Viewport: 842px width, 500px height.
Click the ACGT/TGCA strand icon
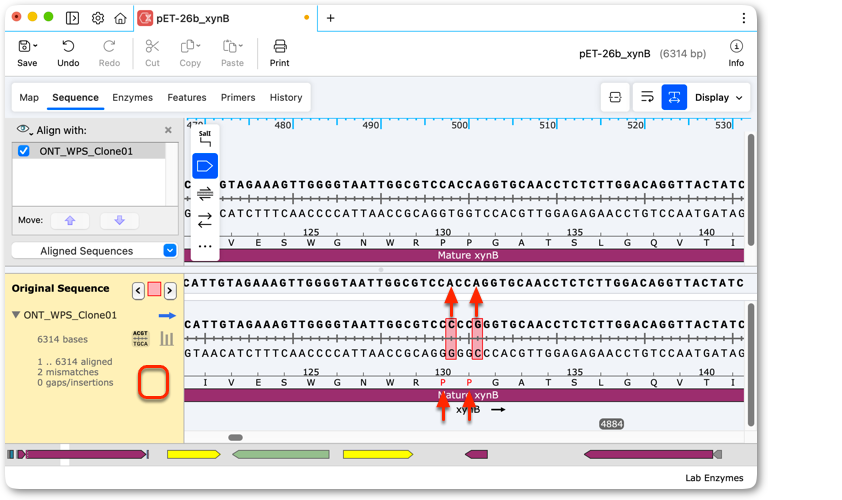point(140,338)
